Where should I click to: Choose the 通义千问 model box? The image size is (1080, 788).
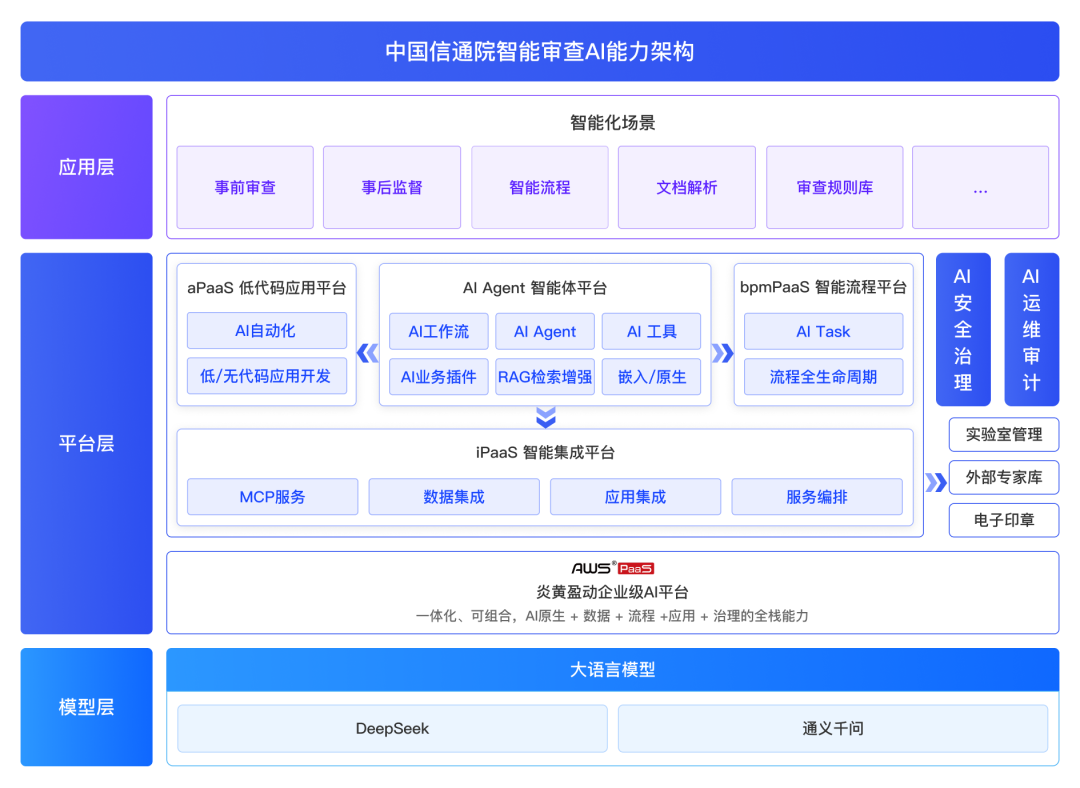[832, 728]
